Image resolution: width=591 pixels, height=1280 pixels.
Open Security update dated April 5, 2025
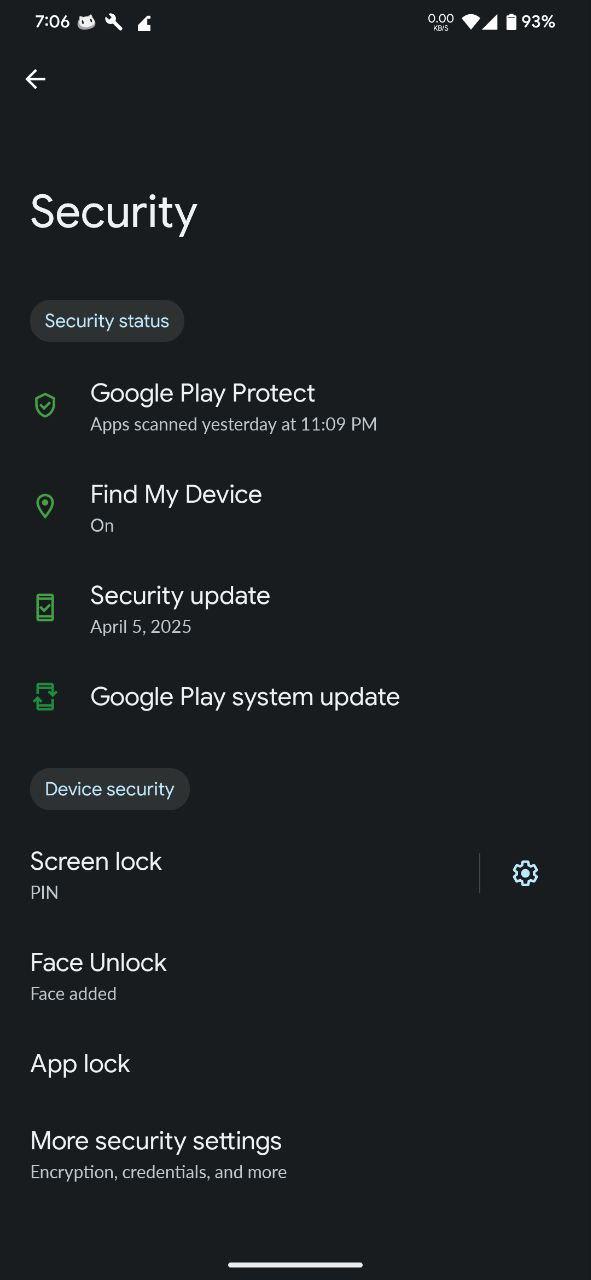click(295, 608)
